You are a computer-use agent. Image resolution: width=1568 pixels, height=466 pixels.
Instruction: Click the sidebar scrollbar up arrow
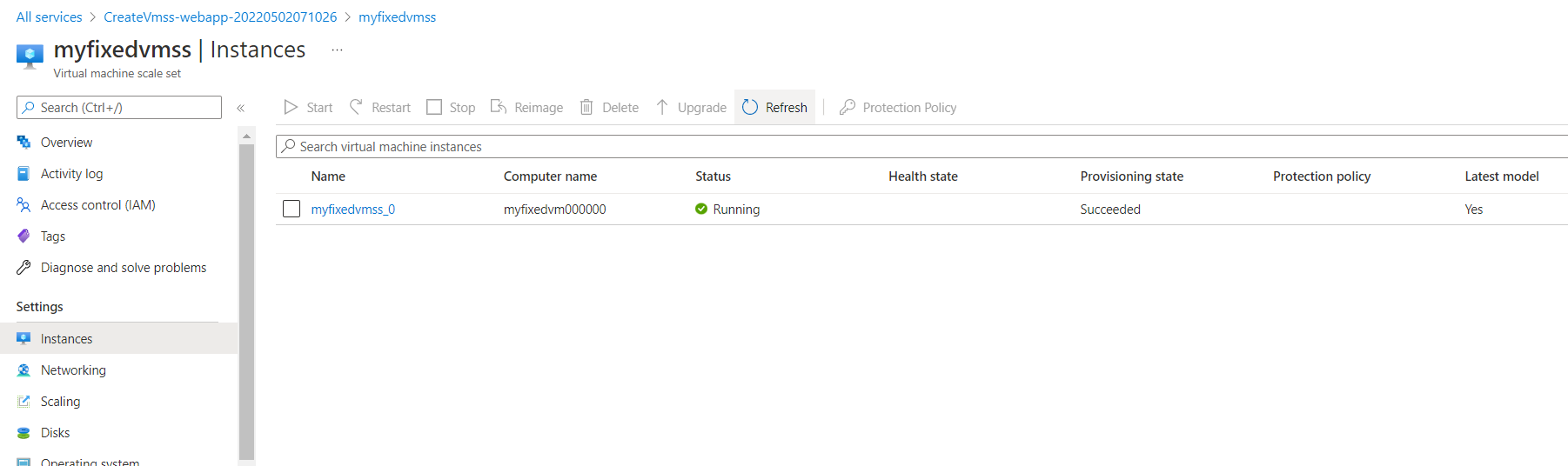click(246, 136)
